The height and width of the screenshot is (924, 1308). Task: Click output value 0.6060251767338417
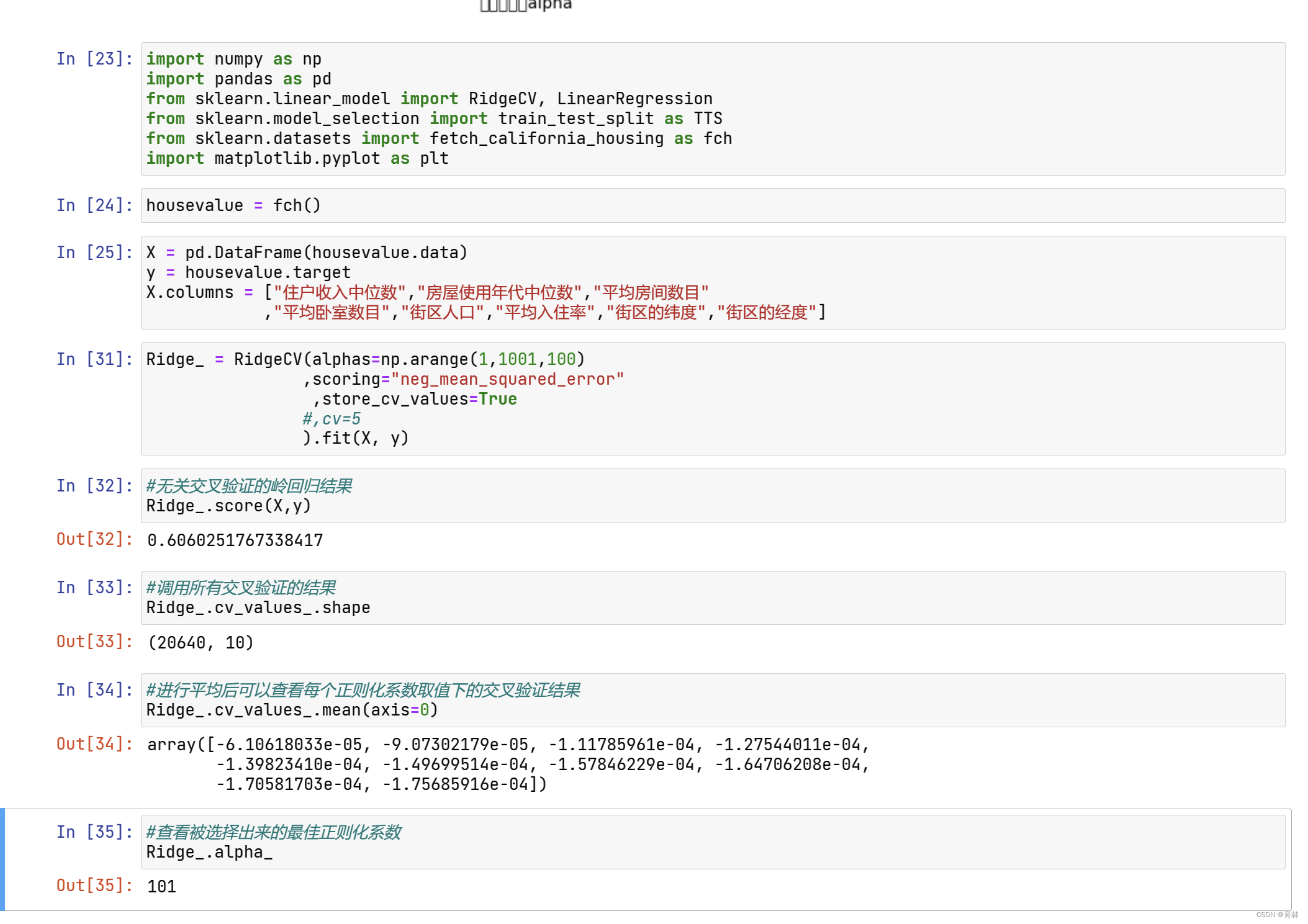point(235,540)
